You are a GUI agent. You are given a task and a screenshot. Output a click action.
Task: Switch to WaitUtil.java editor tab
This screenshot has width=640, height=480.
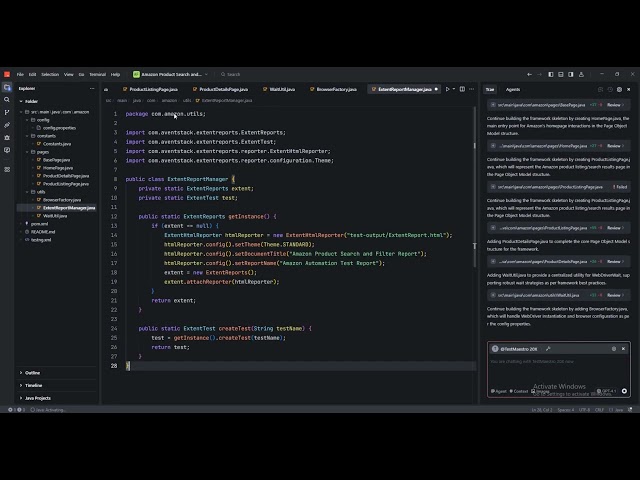tap(279, 89)
